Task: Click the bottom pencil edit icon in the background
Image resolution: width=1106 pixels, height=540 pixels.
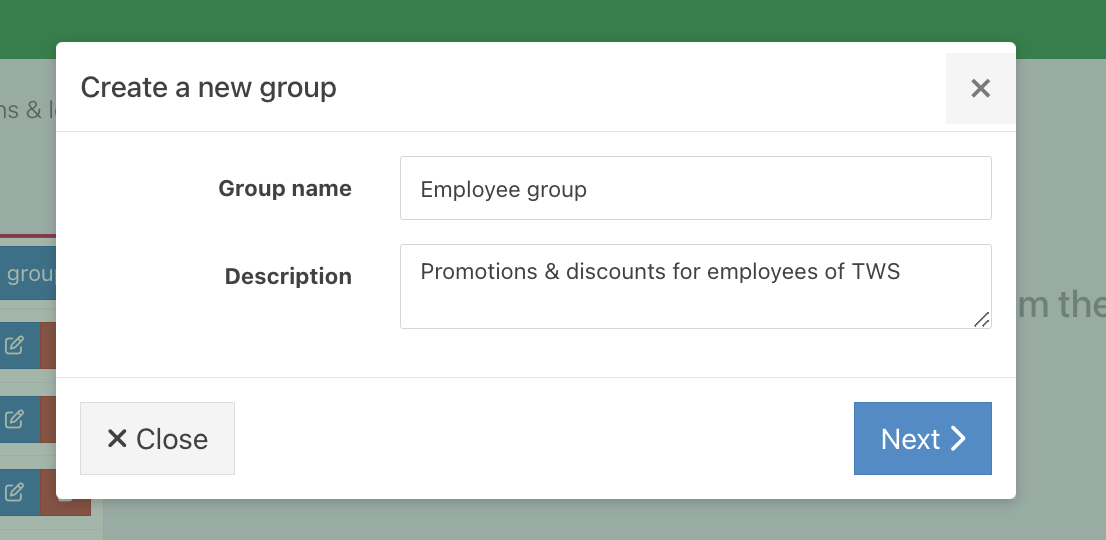Action: click(14, 492)
